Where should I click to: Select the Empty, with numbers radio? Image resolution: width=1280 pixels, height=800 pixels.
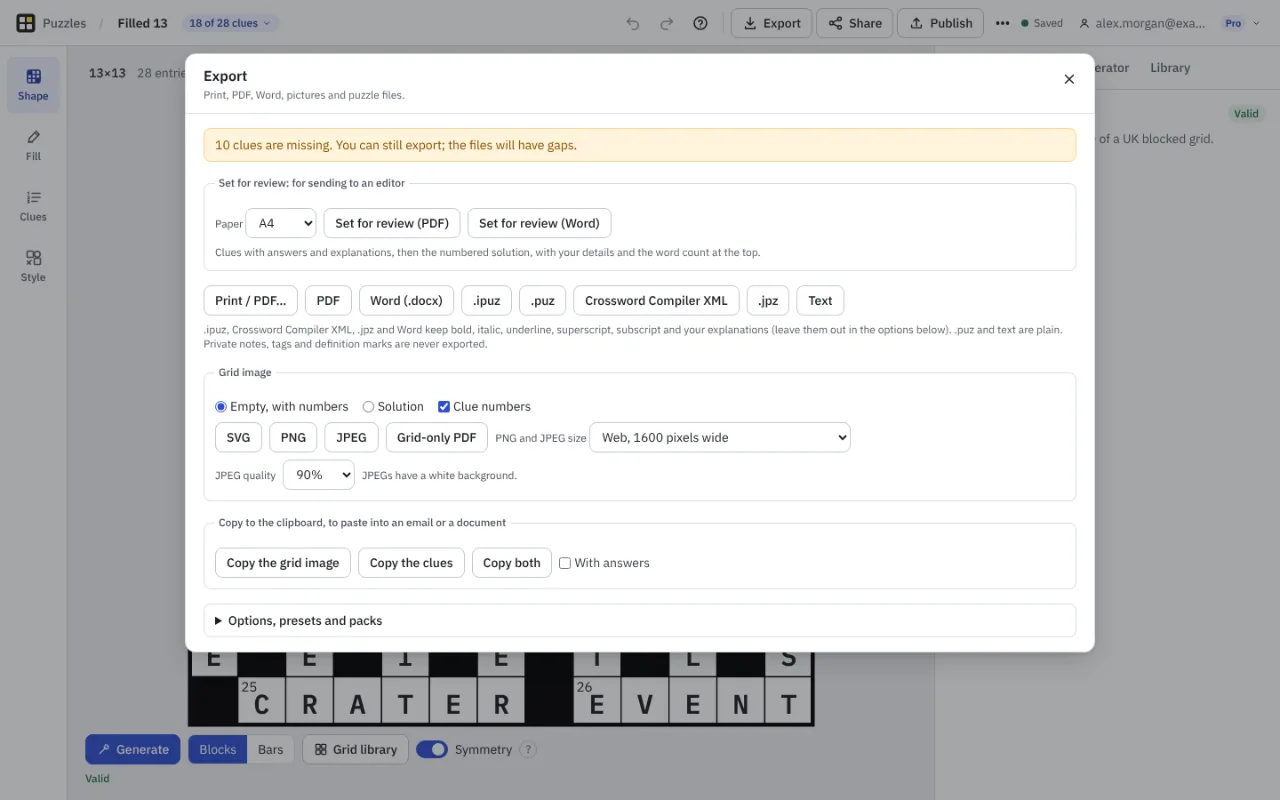[221, 407]
